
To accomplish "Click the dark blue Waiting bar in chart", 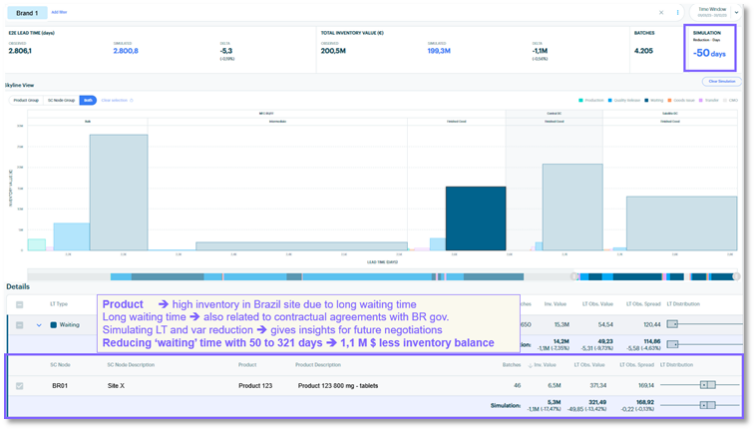I will point(476,218).
